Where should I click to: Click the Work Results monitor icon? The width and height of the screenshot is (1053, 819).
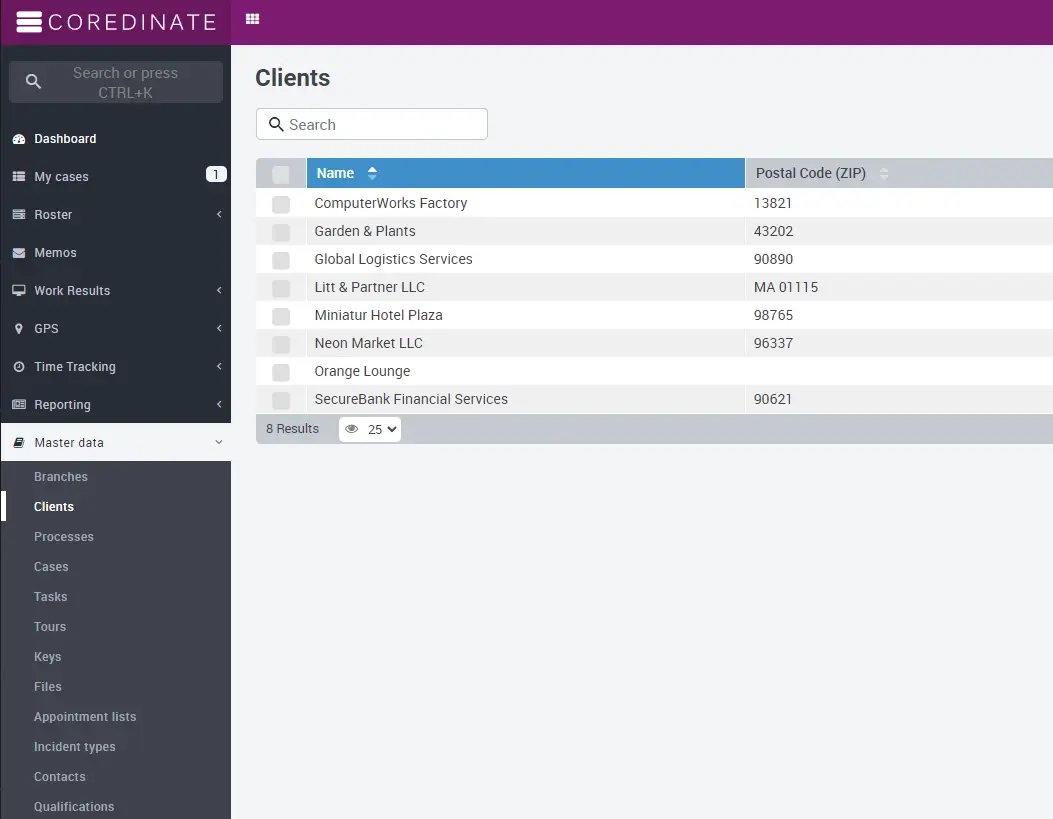tap(18, 291)
